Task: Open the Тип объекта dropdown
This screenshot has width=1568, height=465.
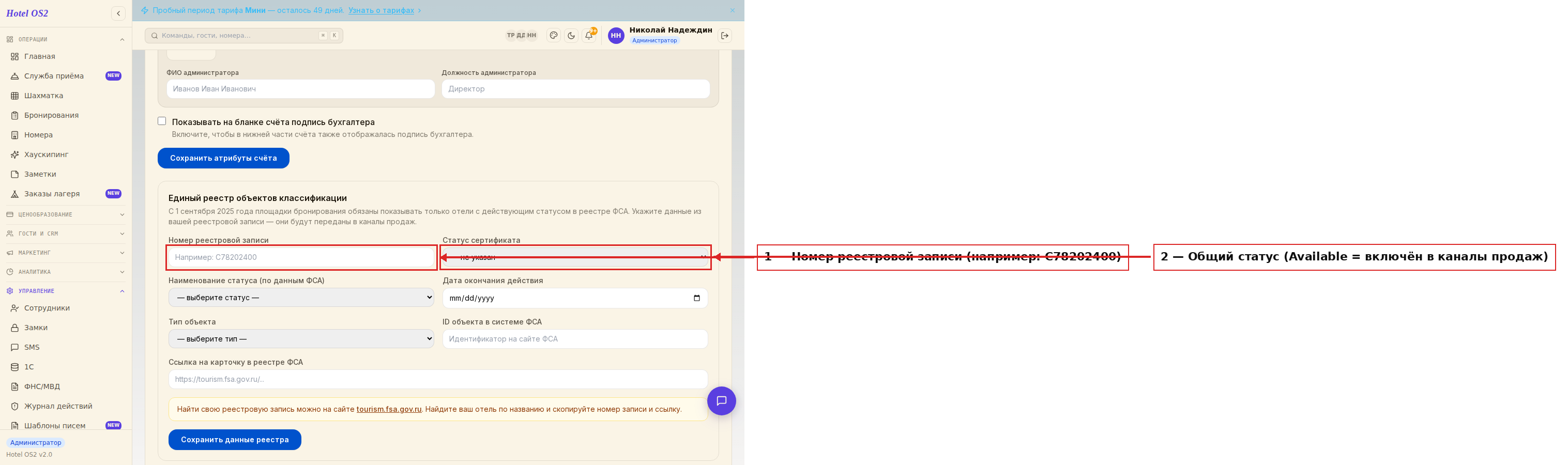Action: pos(301,339)
